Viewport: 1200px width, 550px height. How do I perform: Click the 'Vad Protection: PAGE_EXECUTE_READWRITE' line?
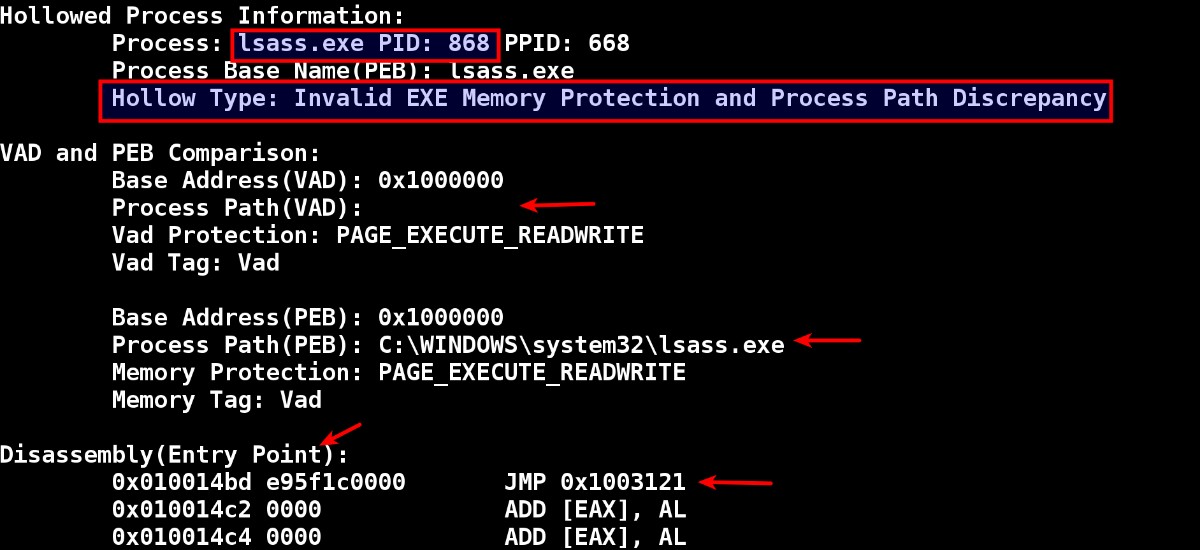pyautogui.click(x=377, y=235)
